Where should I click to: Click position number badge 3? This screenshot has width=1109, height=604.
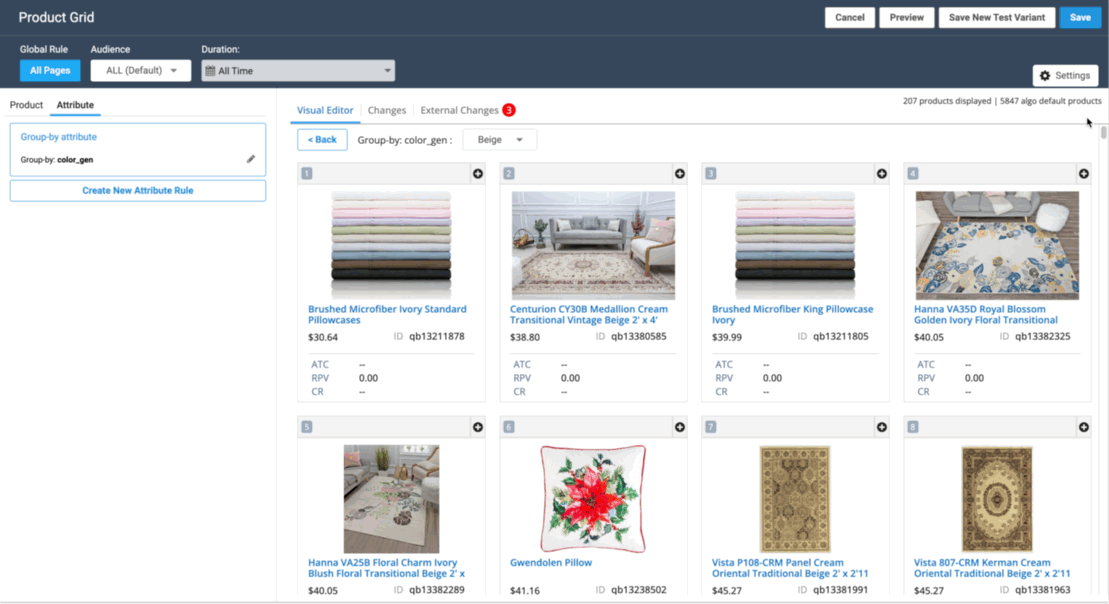(711, 173)
